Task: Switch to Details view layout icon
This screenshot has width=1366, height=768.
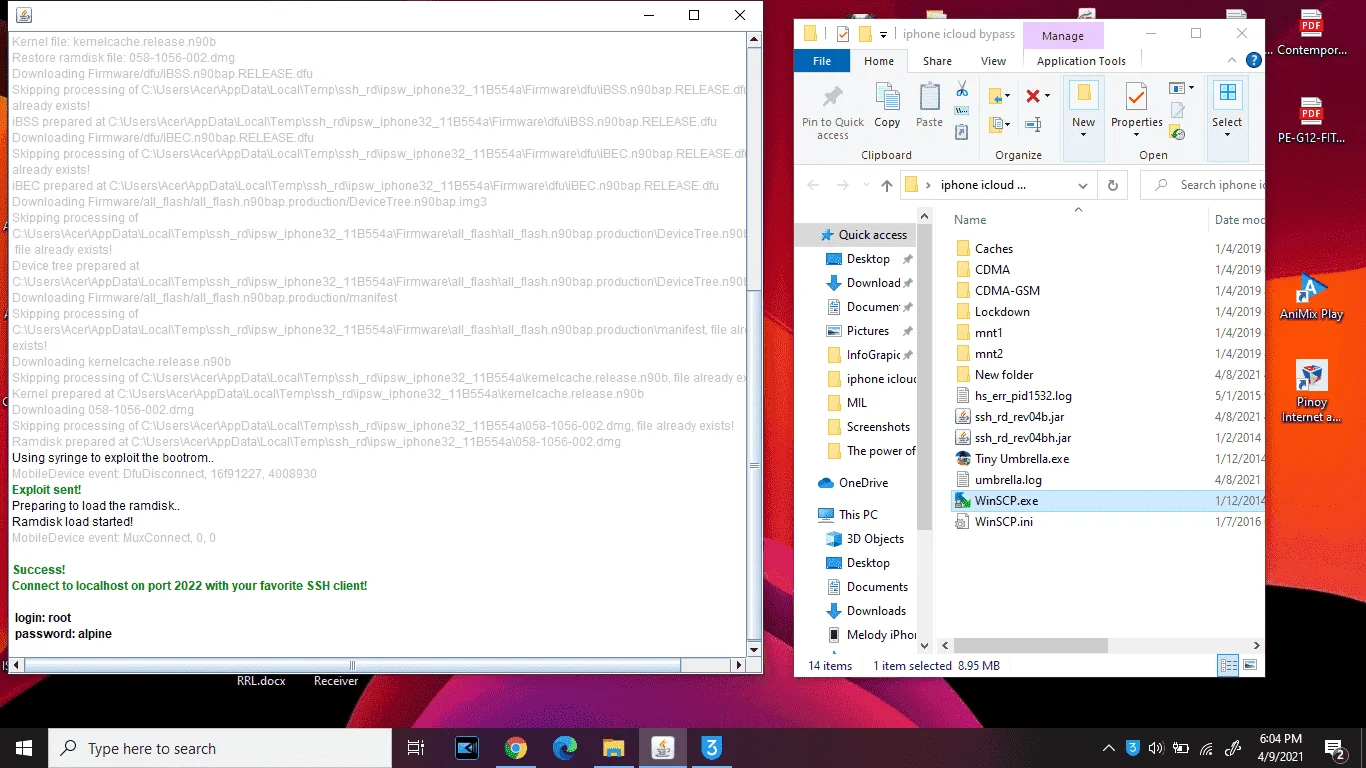Action: [x=1228, y=666]
